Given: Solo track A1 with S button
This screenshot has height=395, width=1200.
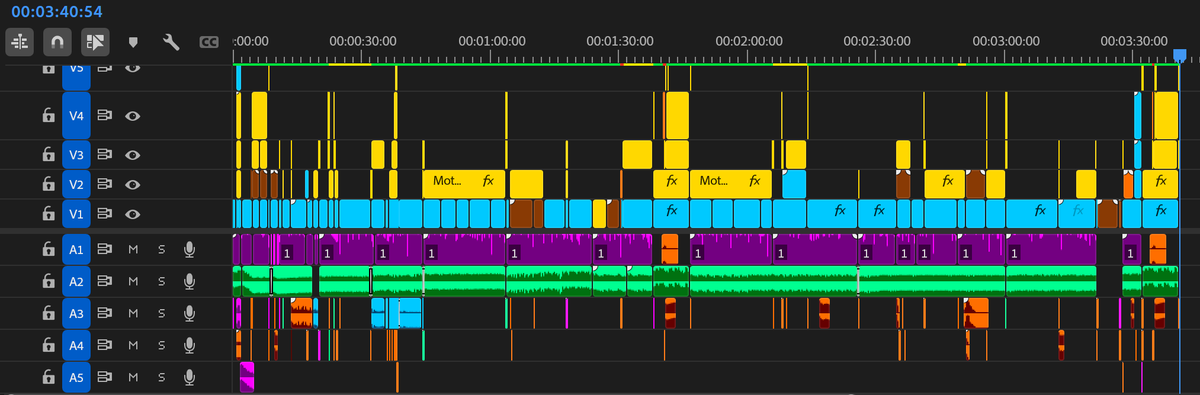Looking at the screenshot, I should 161,251.
